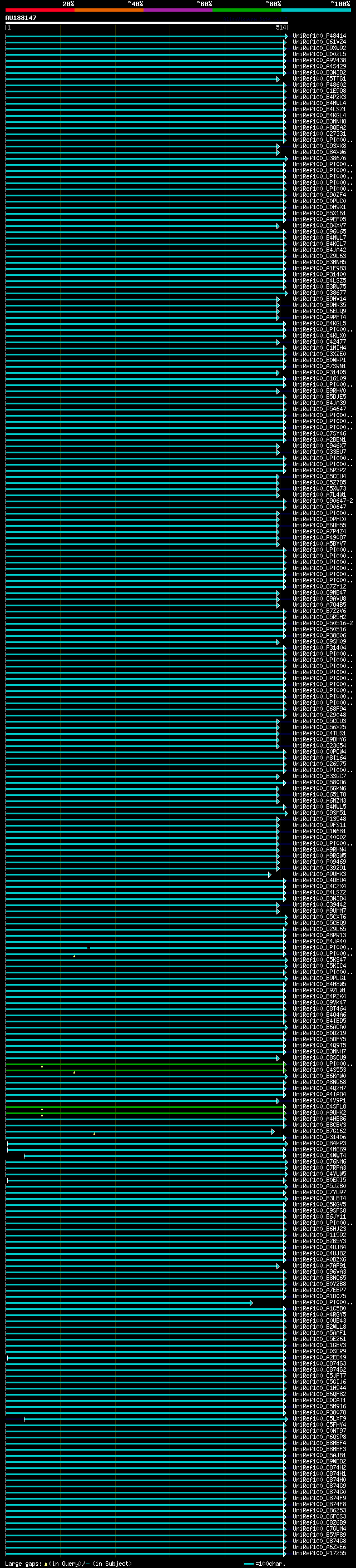Select hit label UniRef100_Q00ZL5

[319, 54]
